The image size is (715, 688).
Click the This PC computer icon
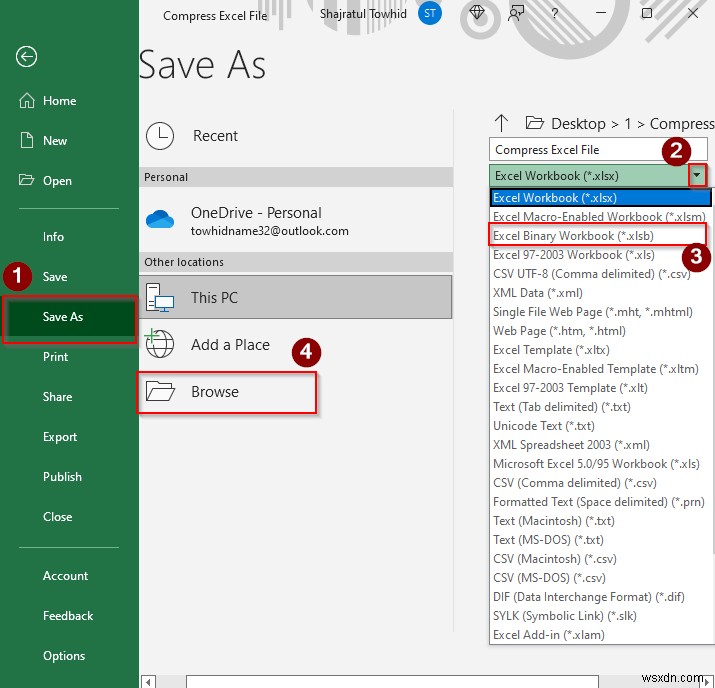pyautogui.click(x=160, y=298)
